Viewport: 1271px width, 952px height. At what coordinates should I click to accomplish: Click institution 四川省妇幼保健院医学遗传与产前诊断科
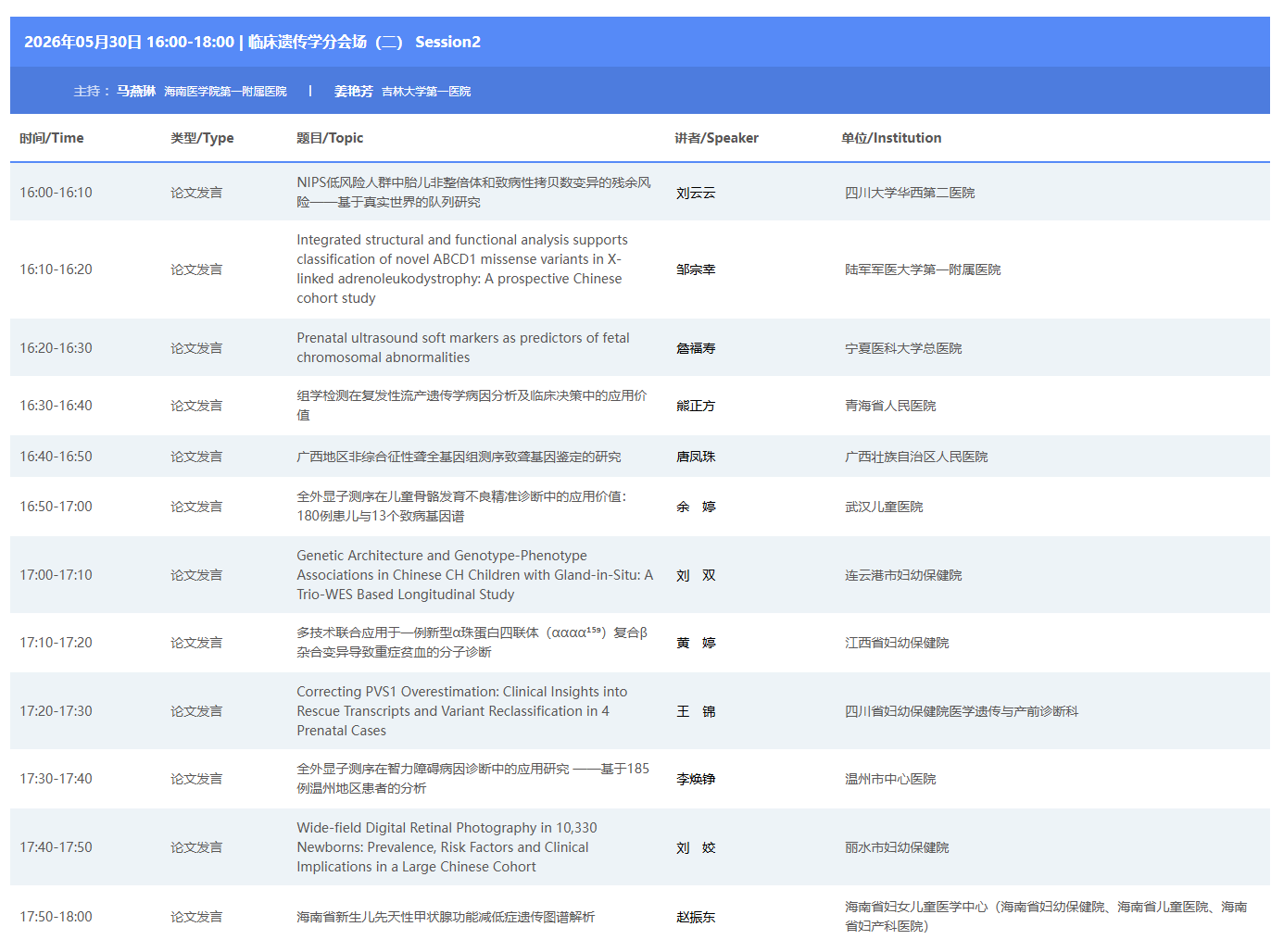[x=962, y=711]
